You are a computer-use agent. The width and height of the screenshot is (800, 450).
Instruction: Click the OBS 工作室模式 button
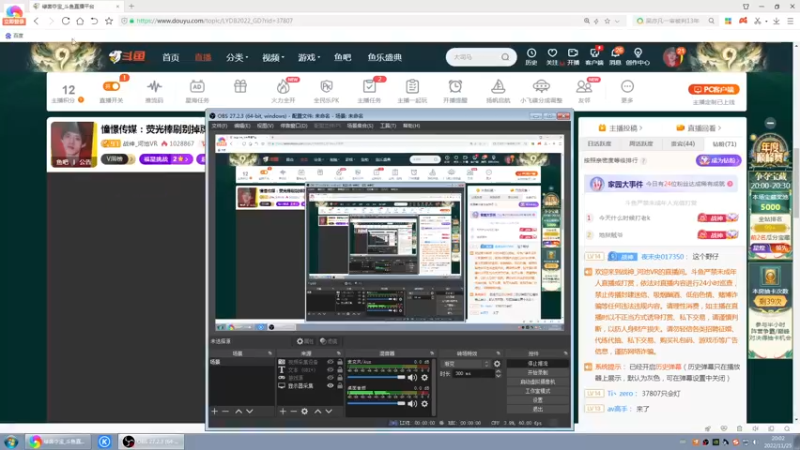[537, 391]
